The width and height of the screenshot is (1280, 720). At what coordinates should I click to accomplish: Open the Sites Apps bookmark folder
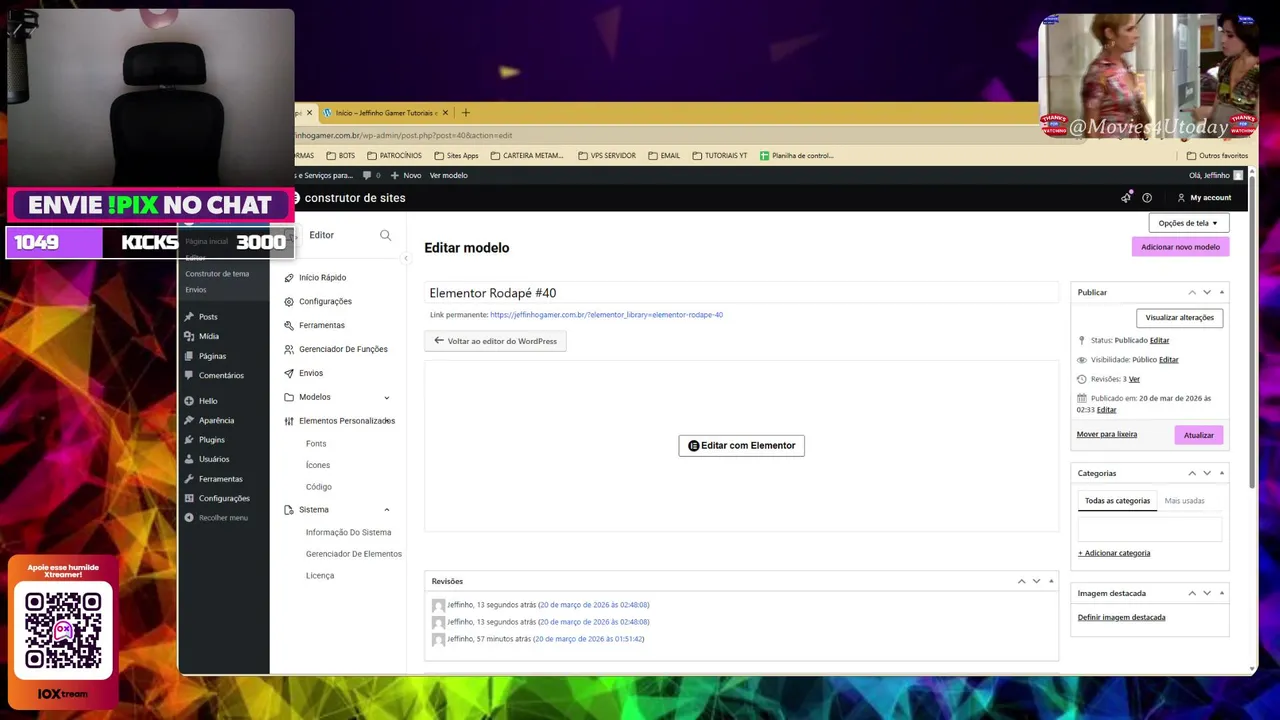[455, 156]
